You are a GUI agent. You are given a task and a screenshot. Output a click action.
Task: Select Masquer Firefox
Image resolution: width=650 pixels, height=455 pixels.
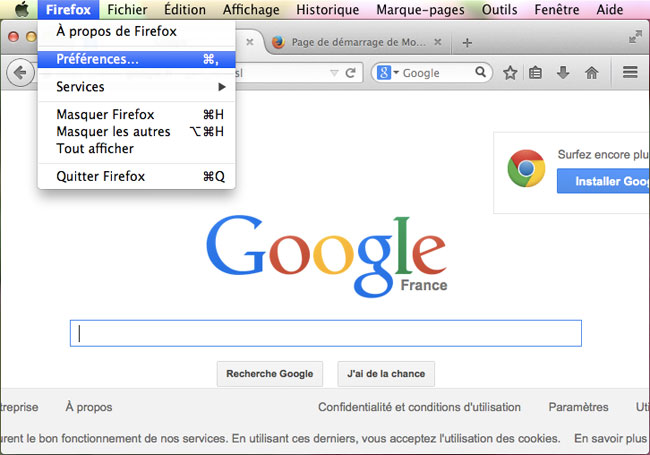click(x=136, y=114)
